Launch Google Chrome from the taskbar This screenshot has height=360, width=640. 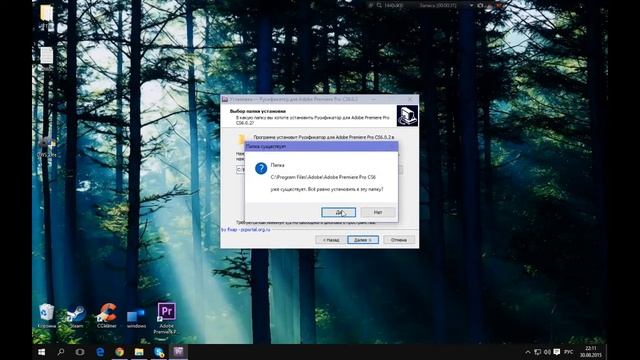[x=120, y=351]
